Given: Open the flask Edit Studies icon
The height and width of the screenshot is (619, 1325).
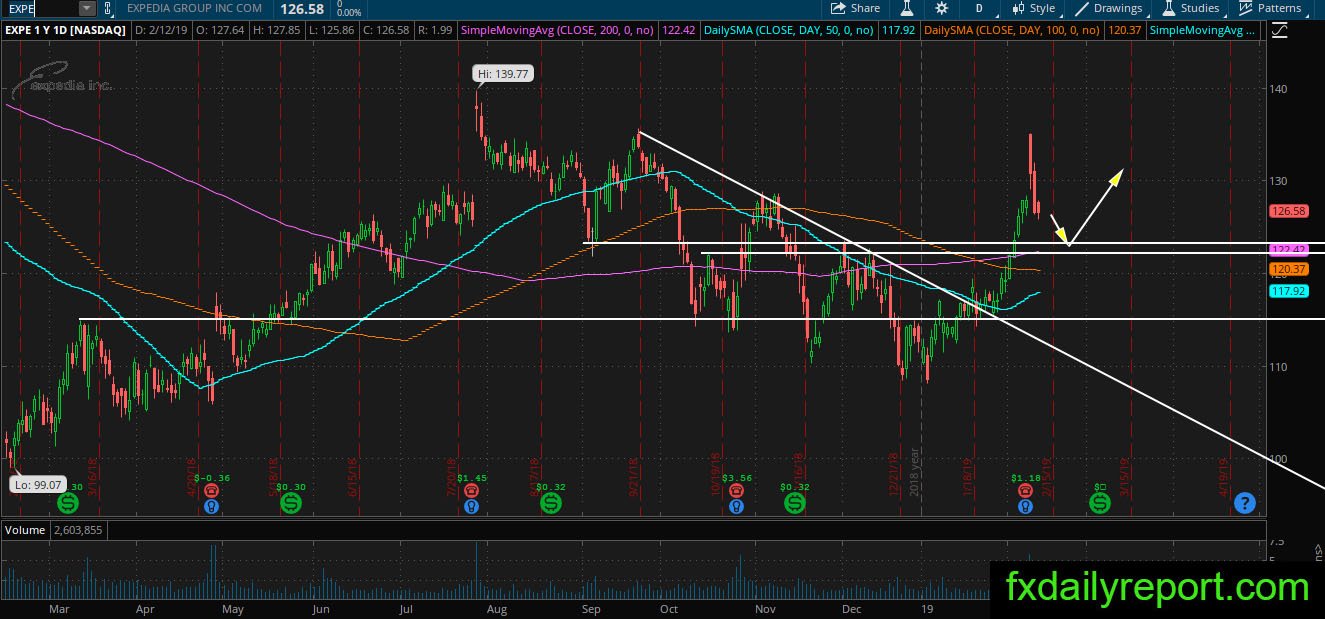Looking at the screenshot, I should (x=907, y=8).
